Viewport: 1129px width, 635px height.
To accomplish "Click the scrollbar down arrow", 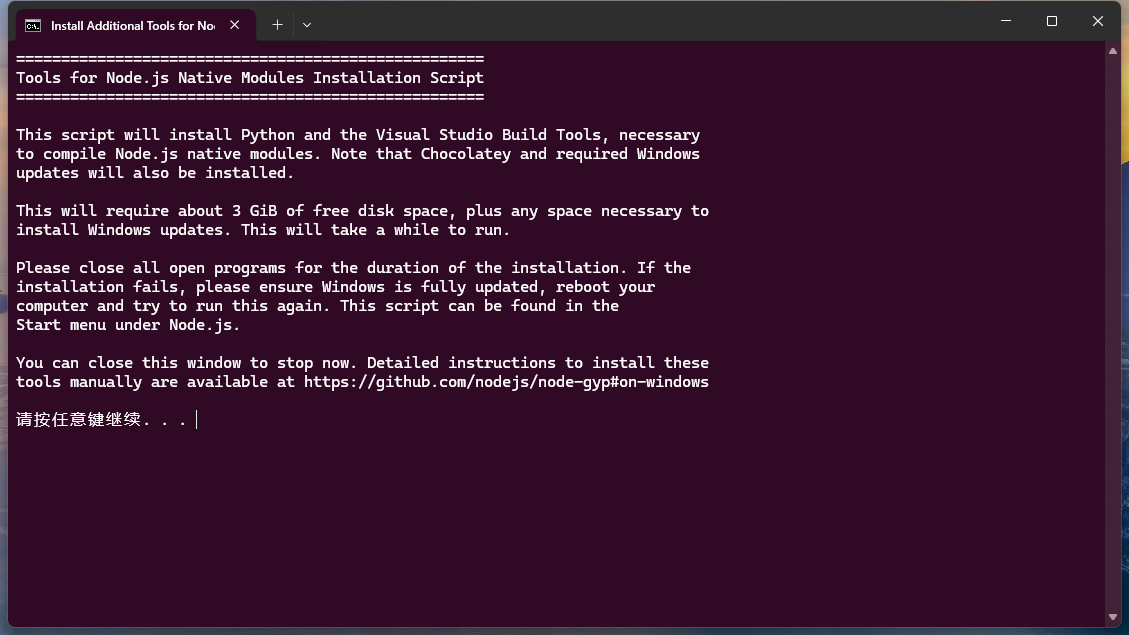I will 1112,617.
